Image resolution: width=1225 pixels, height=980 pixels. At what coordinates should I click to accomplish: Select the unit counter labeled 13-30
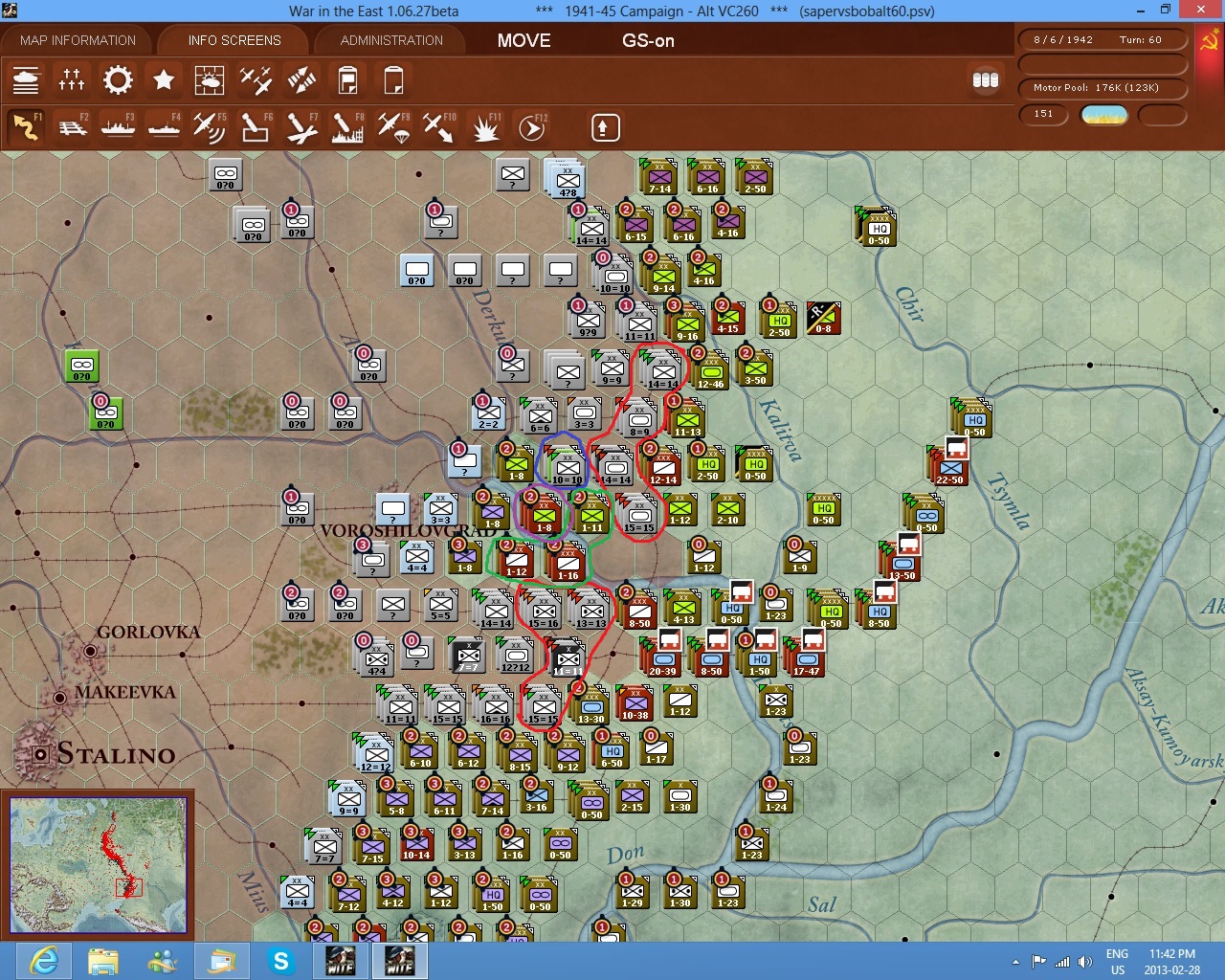(591, 705)
